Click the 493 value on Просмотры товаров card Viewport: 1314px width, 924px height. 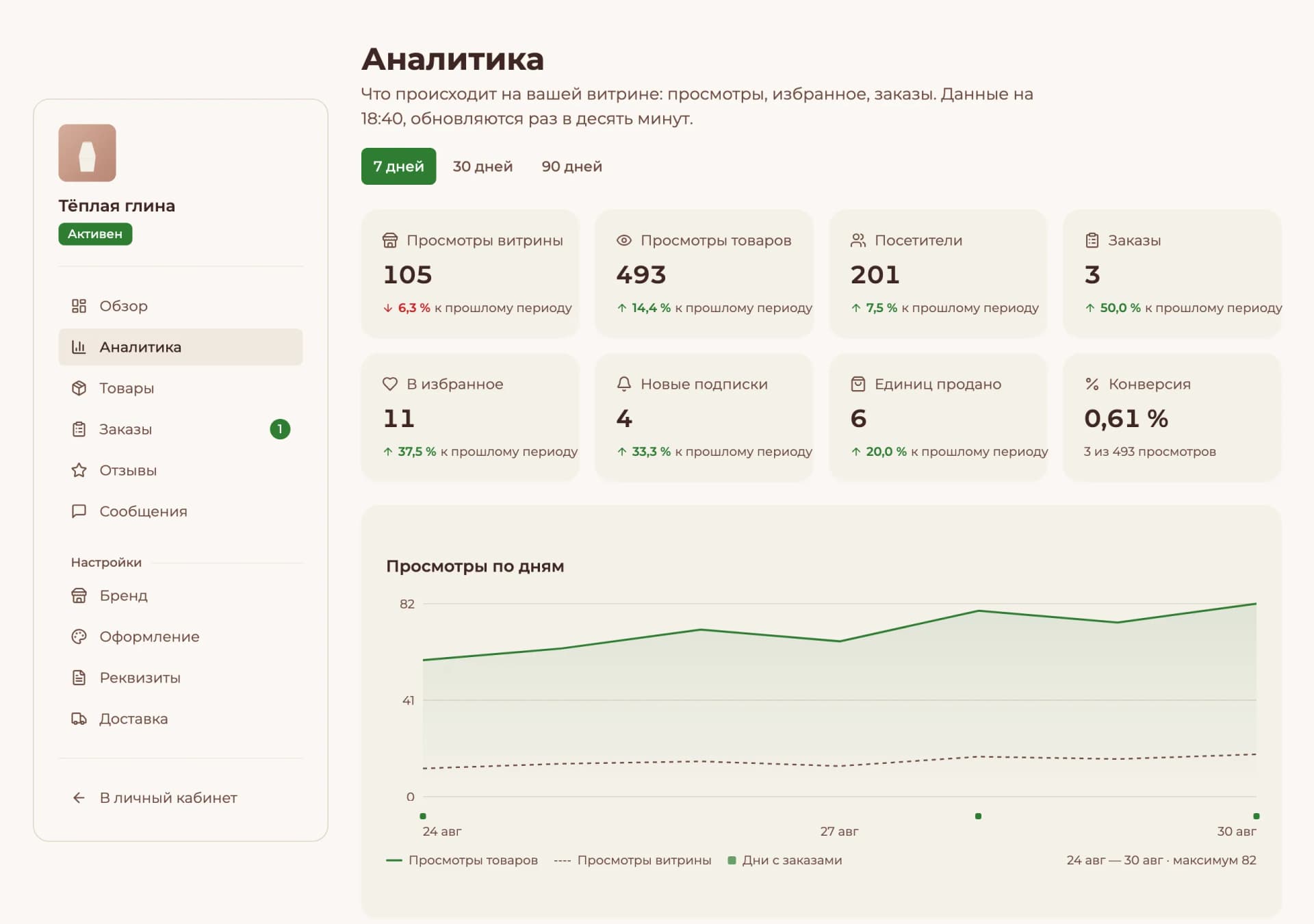pos(641,275)
